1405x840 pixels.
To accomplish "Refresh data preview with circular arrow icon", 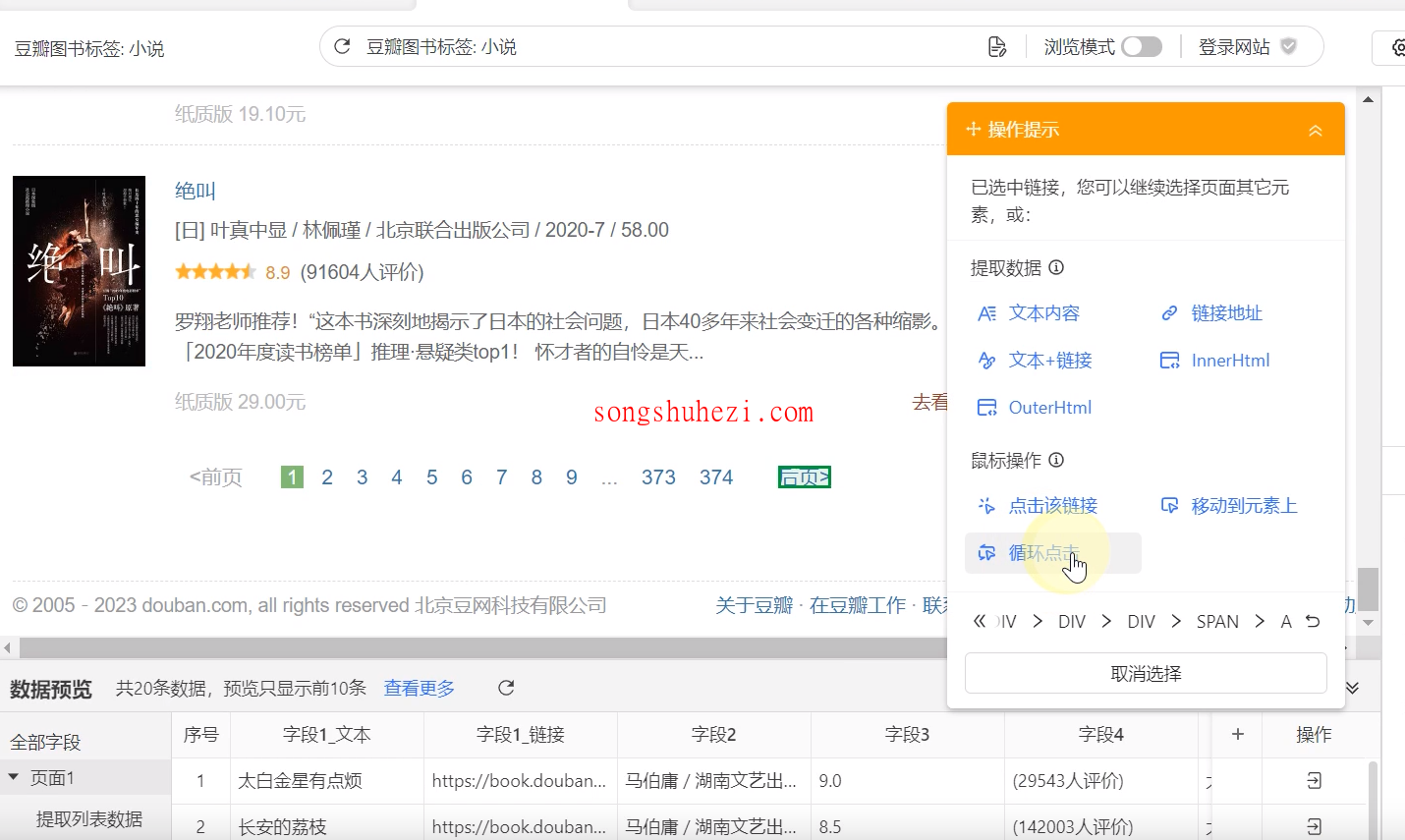I will pos(506,688).
